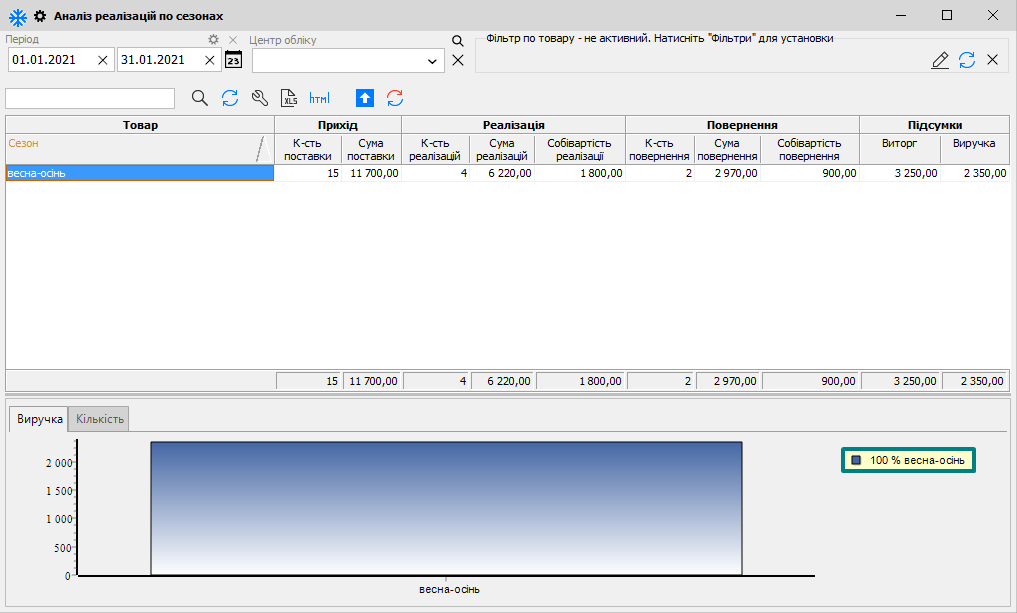Click the toolbar search text field
Screen dimensions: 1017x613
90,98
